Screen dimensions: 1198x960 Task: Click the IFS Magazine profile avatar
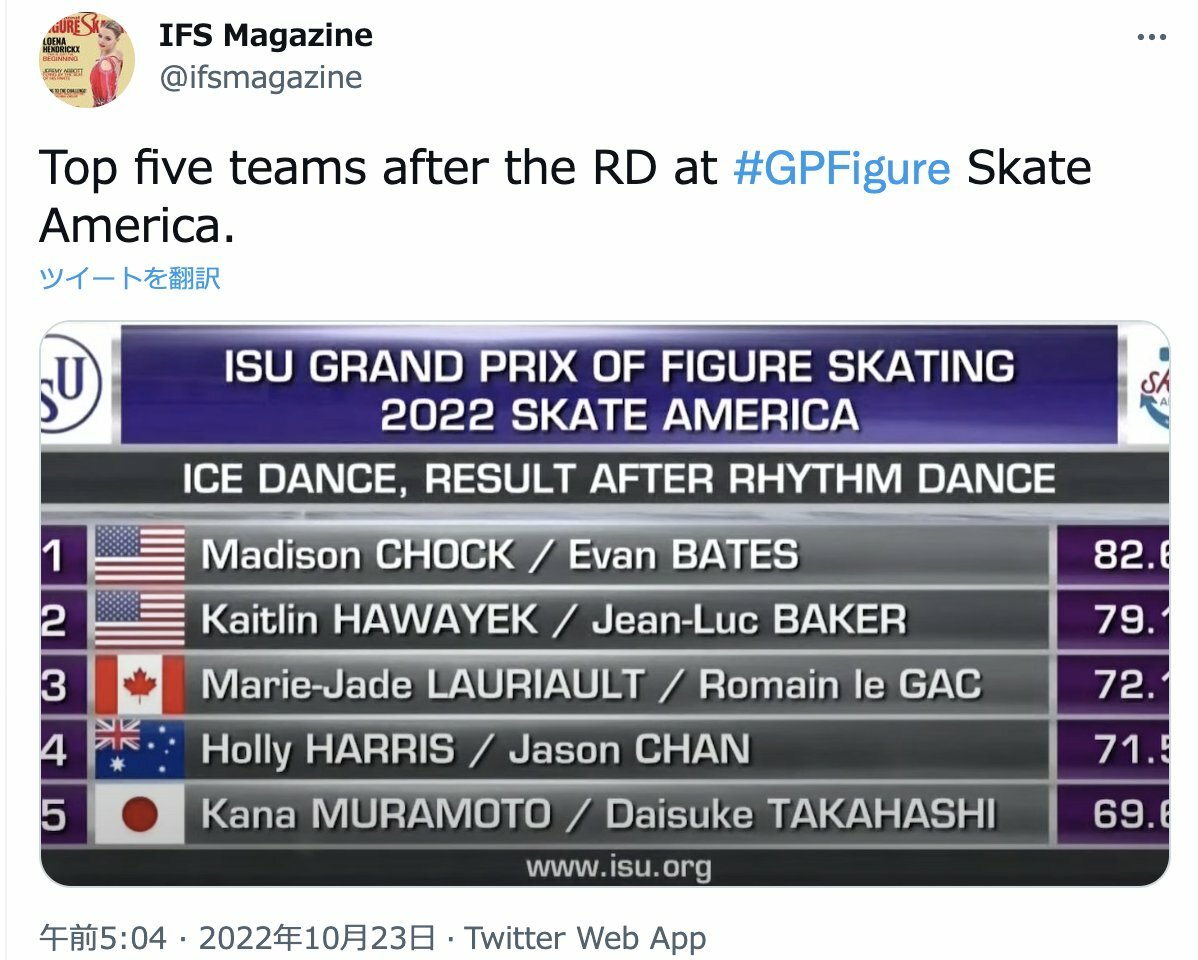(87, 59)
